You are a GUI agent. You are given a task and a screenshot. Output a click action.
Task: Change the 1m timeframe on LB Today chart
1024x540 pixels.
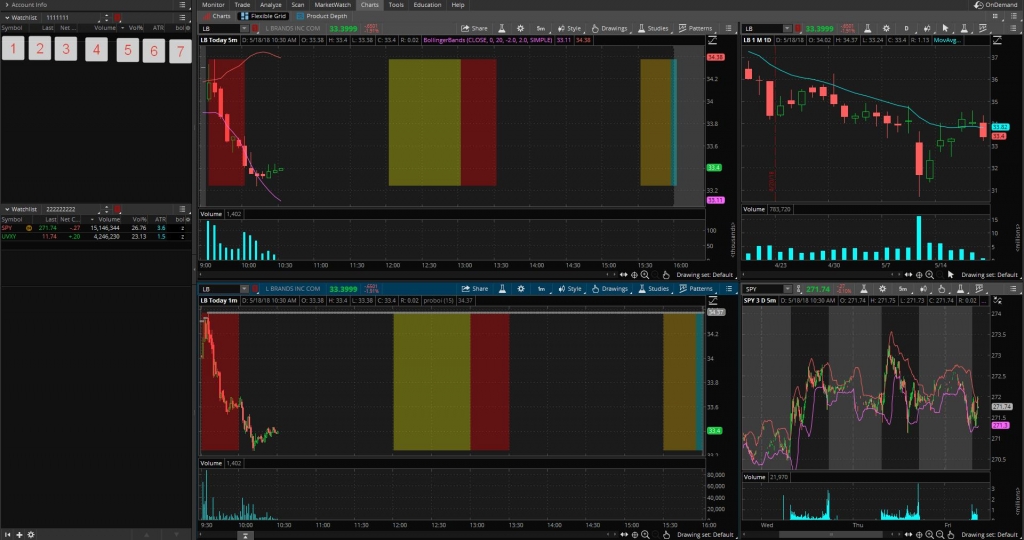click(x=541, y=289)
